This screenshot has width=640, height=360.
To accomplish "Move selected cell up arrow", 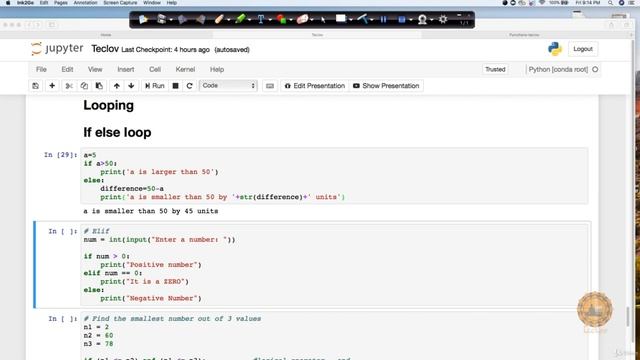I will click(117, 86).
